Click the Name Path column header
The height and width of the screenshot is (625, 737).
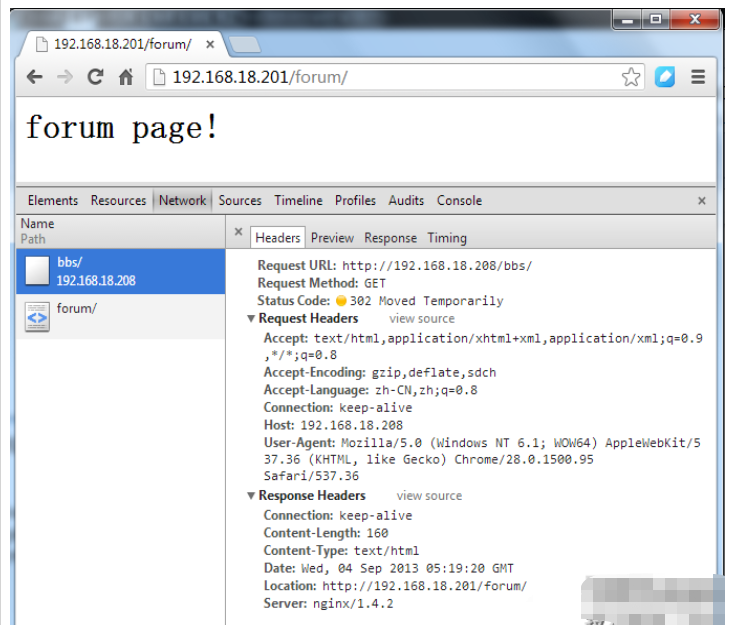[x=121, y=231]
